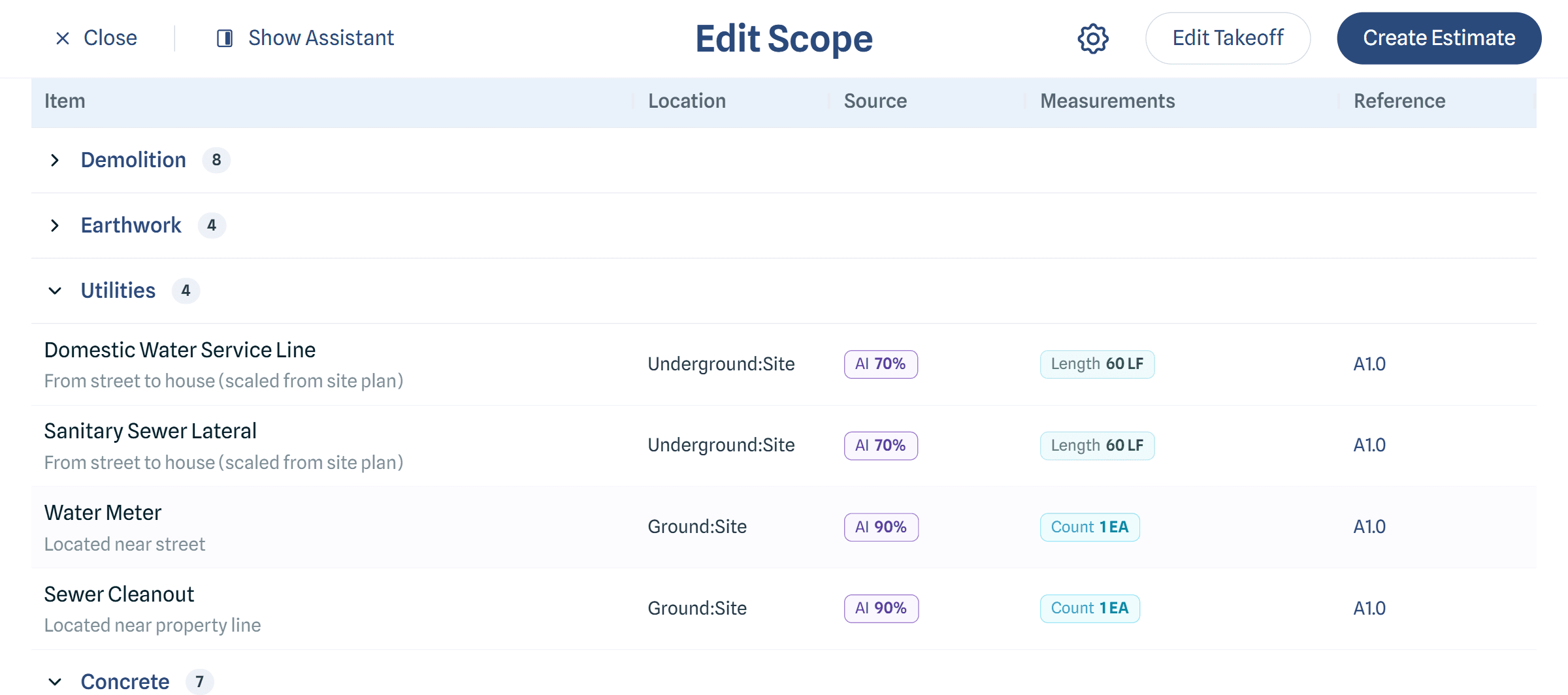Click Count 1 EA for Sewer Cleanout

pyautogui.click(x=1090, y=608)
